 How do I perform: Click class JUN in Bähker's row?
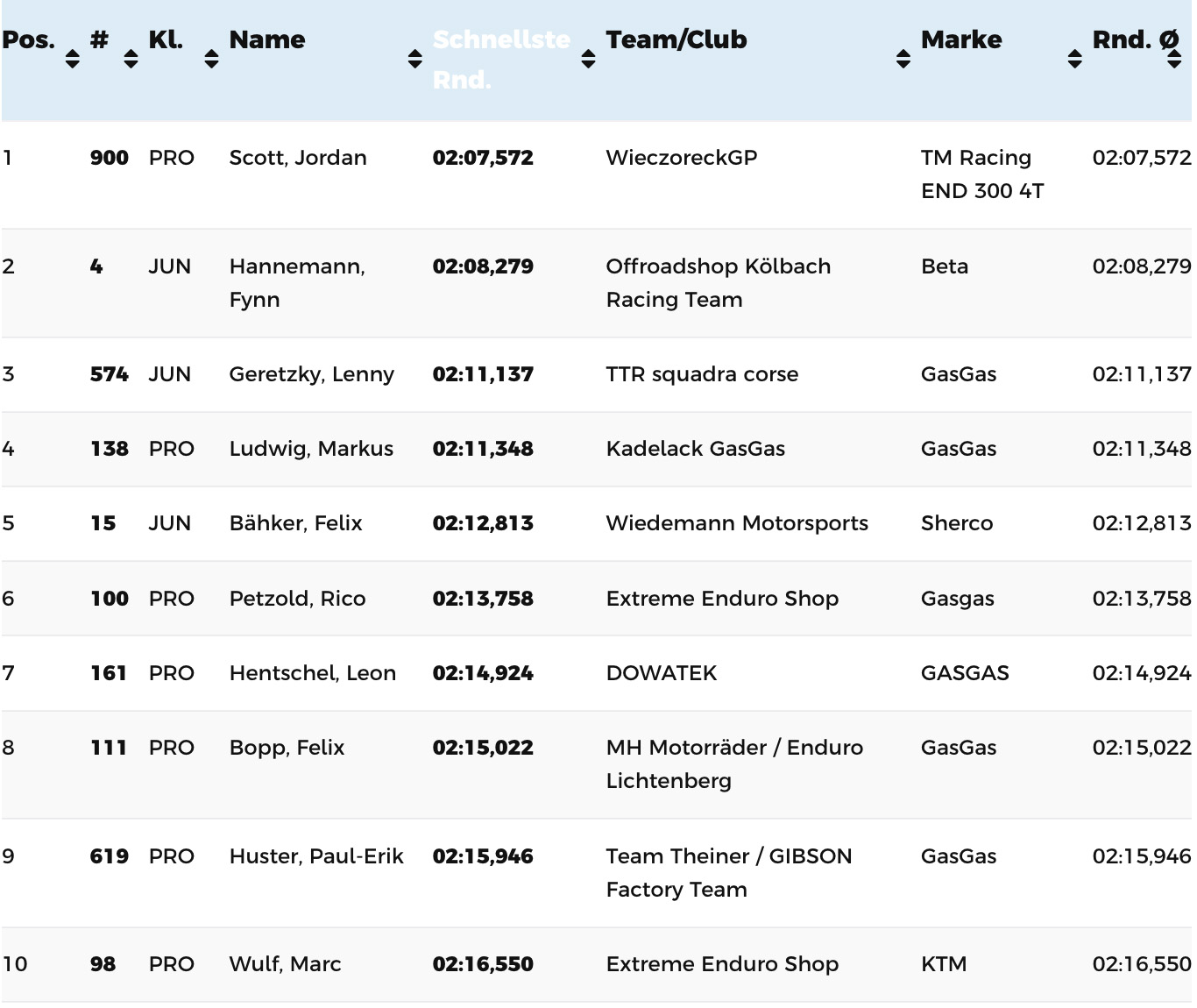click(x=169, y=523)
